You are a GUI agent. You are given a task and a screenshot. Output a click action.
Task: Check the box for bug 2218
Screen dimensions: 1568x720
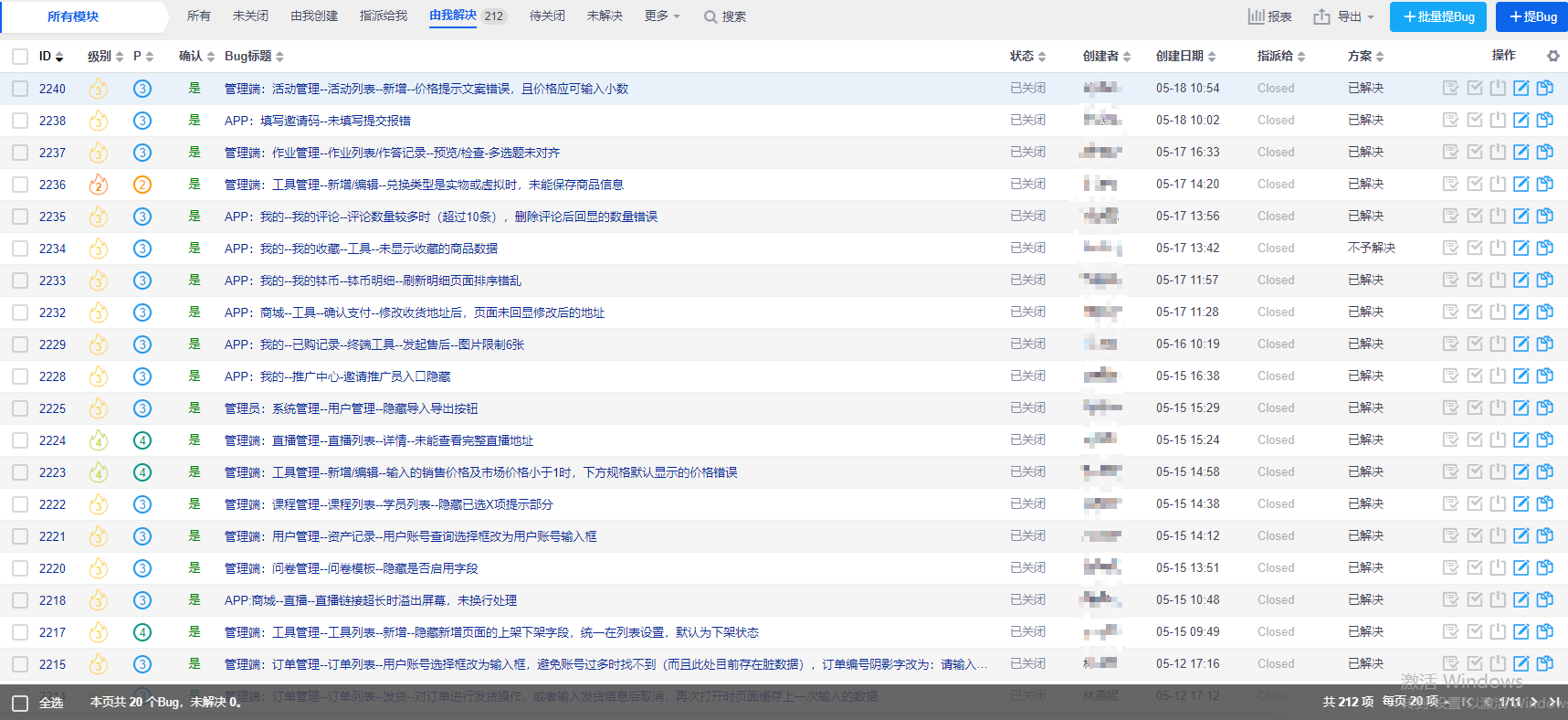[20, 600]
